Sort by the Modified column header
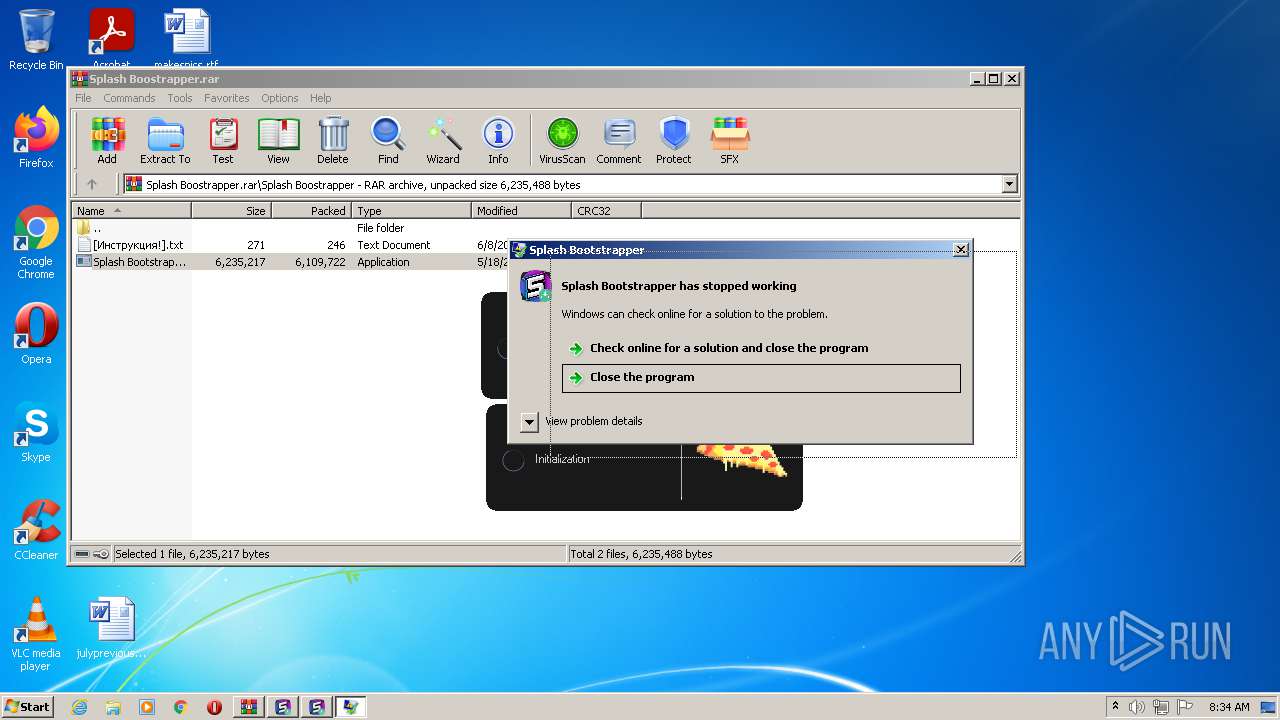The height and width of the screenshot is (720, 1280). (521, 211)
